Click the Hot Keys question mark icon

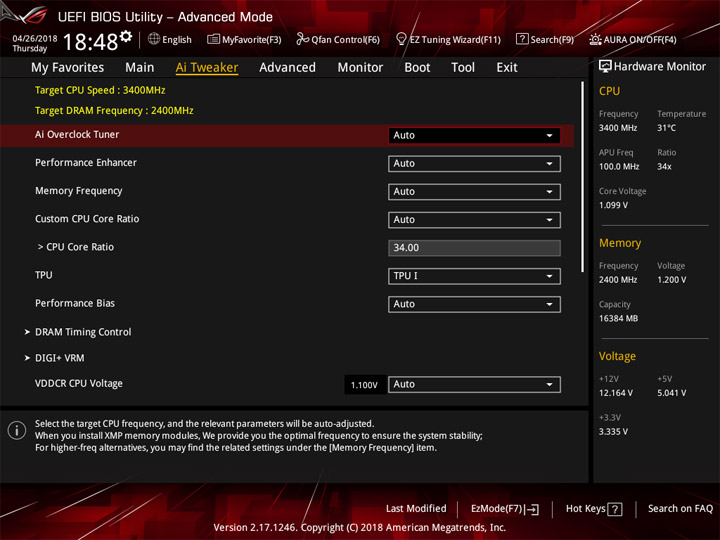click(615, 509)
